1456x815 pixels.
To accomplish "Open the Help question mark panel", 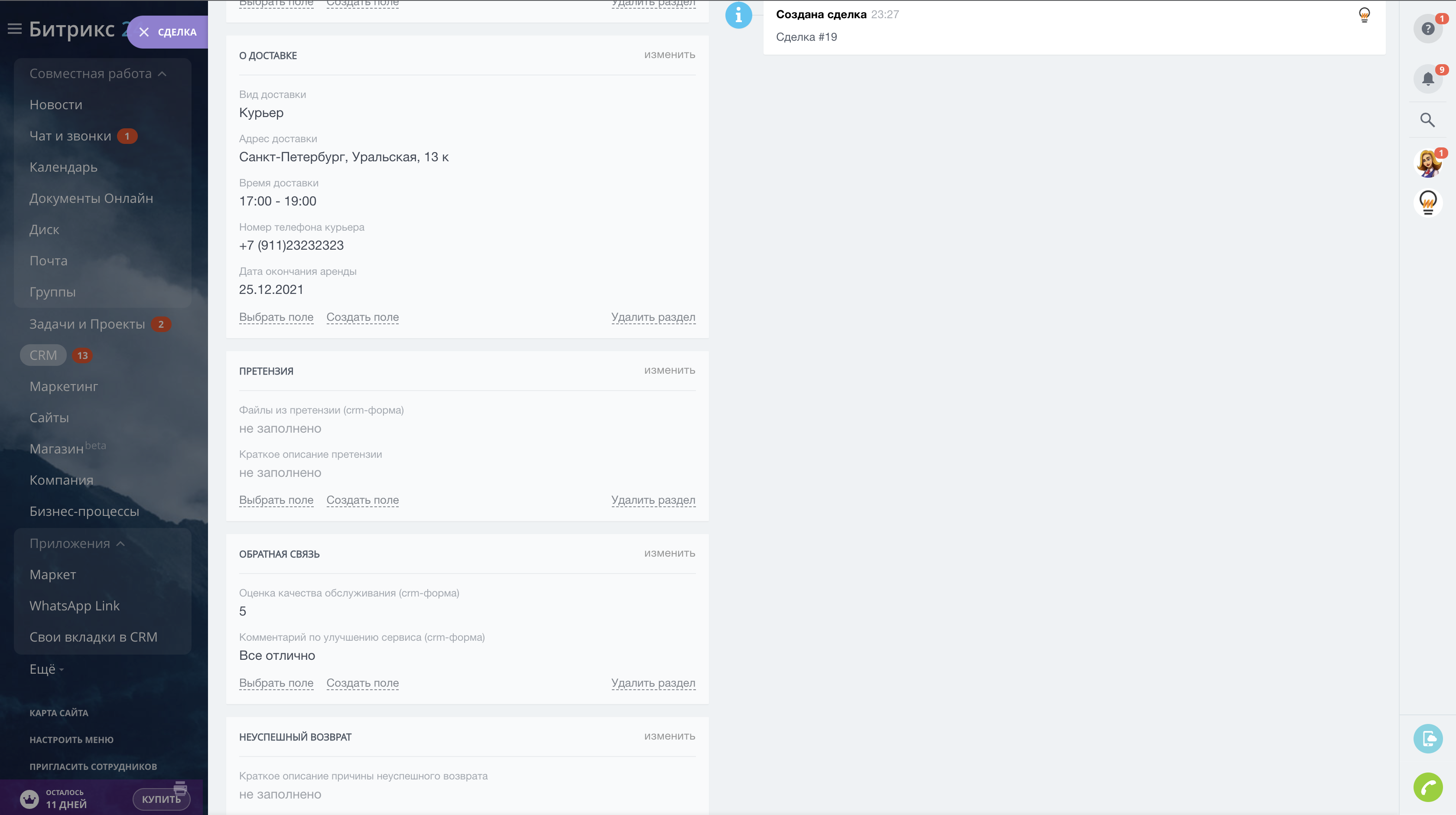I will pyautogui.click(x=1428, y=28).
